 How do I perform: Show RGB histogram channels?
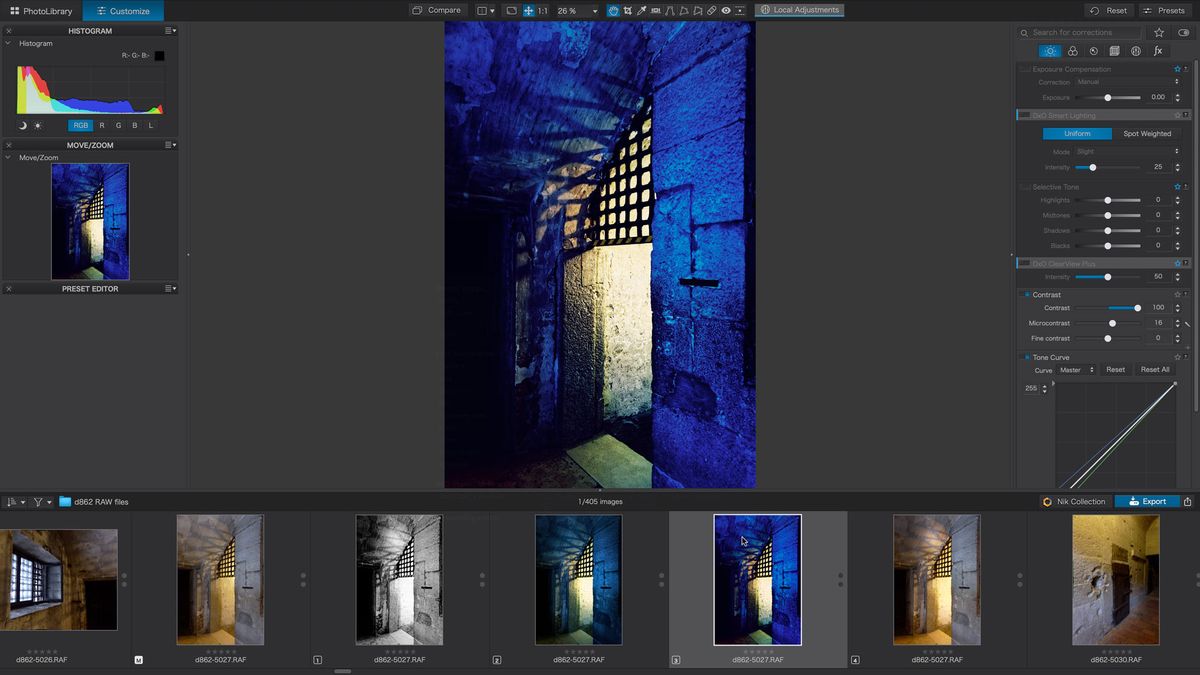(x=81, y=125)
